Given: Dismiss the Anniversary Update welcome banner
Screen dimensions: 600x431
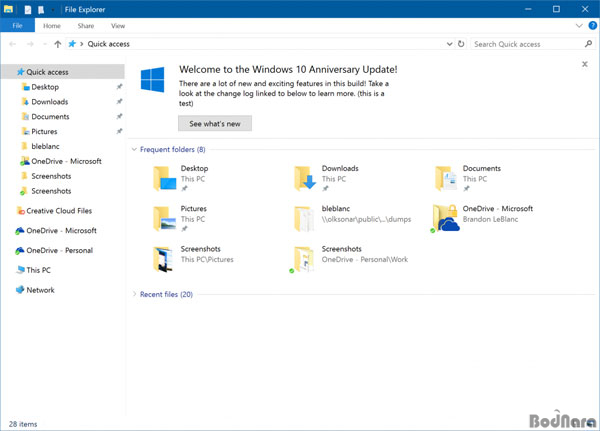Looking at the screenshot, I should 585,64.
